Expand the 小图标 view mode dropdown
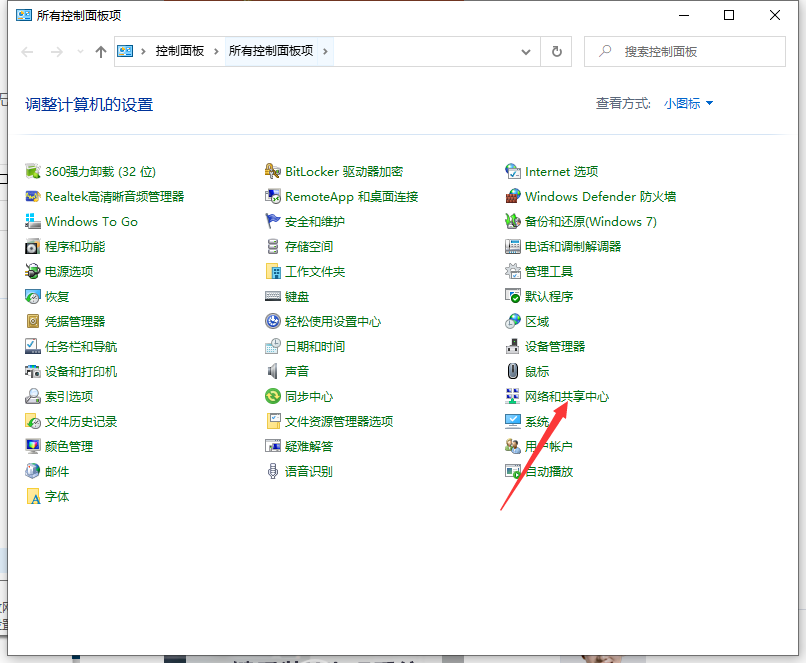 689,103
